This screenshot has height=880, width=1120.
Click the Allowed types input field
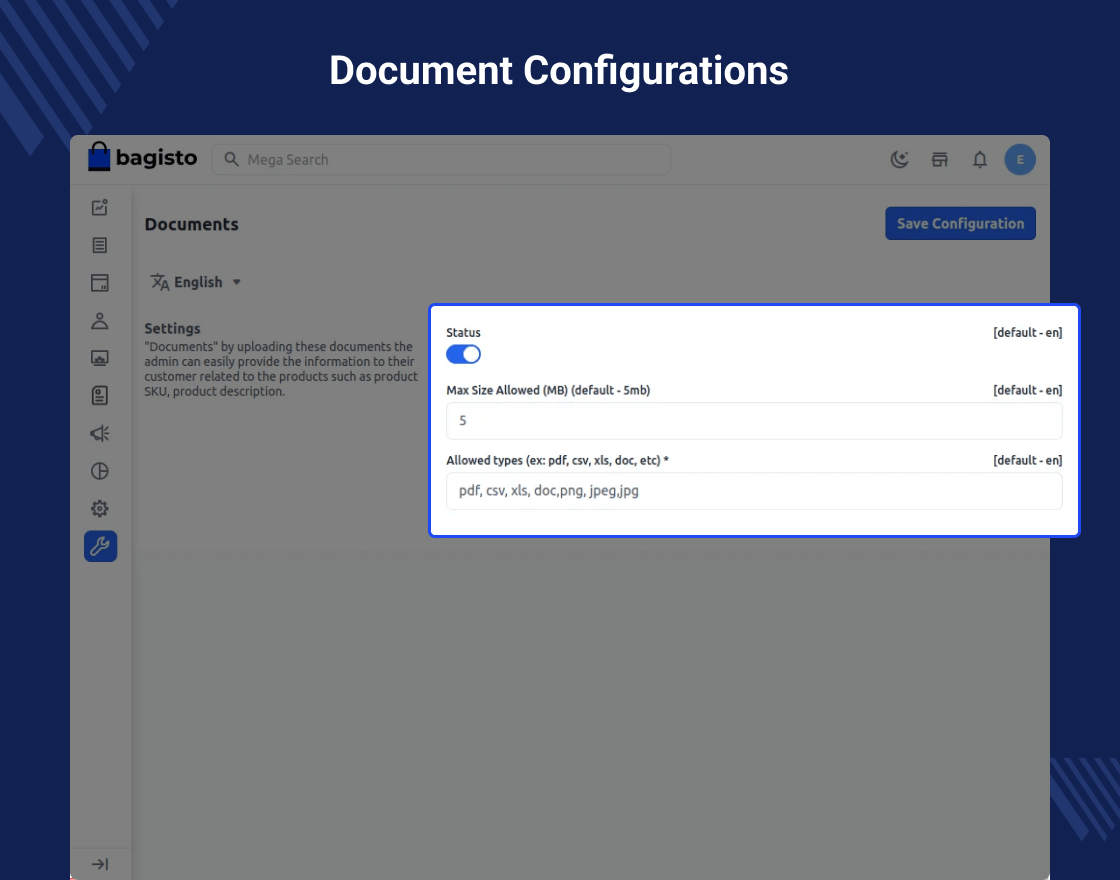(754, 491)
